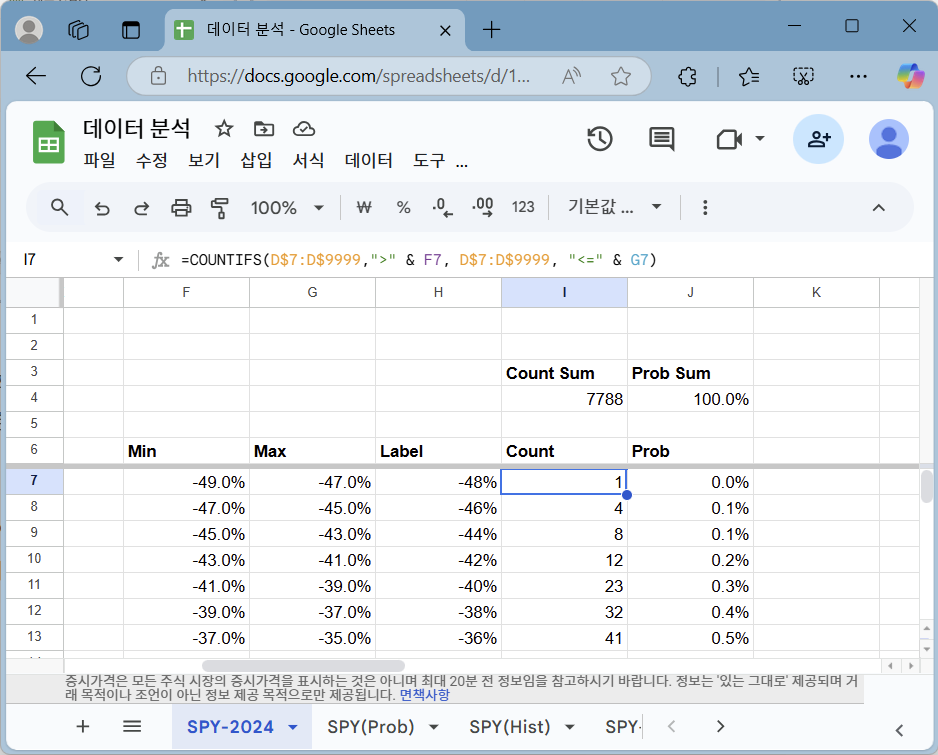The height and width of the screenshot is (755, 938).
Task: Click the horizontal scrollbar thumb
Action: [x=303, y=666]
